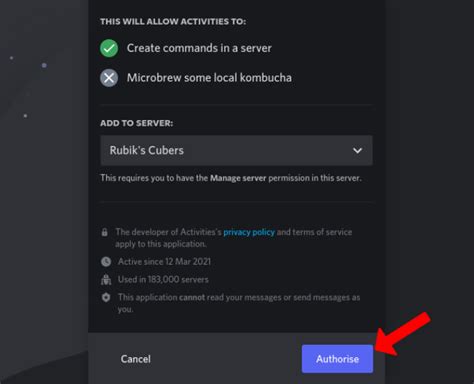Click the Add to Server heading
Viewport: 474px width, 384px height.
pos(137,123)
